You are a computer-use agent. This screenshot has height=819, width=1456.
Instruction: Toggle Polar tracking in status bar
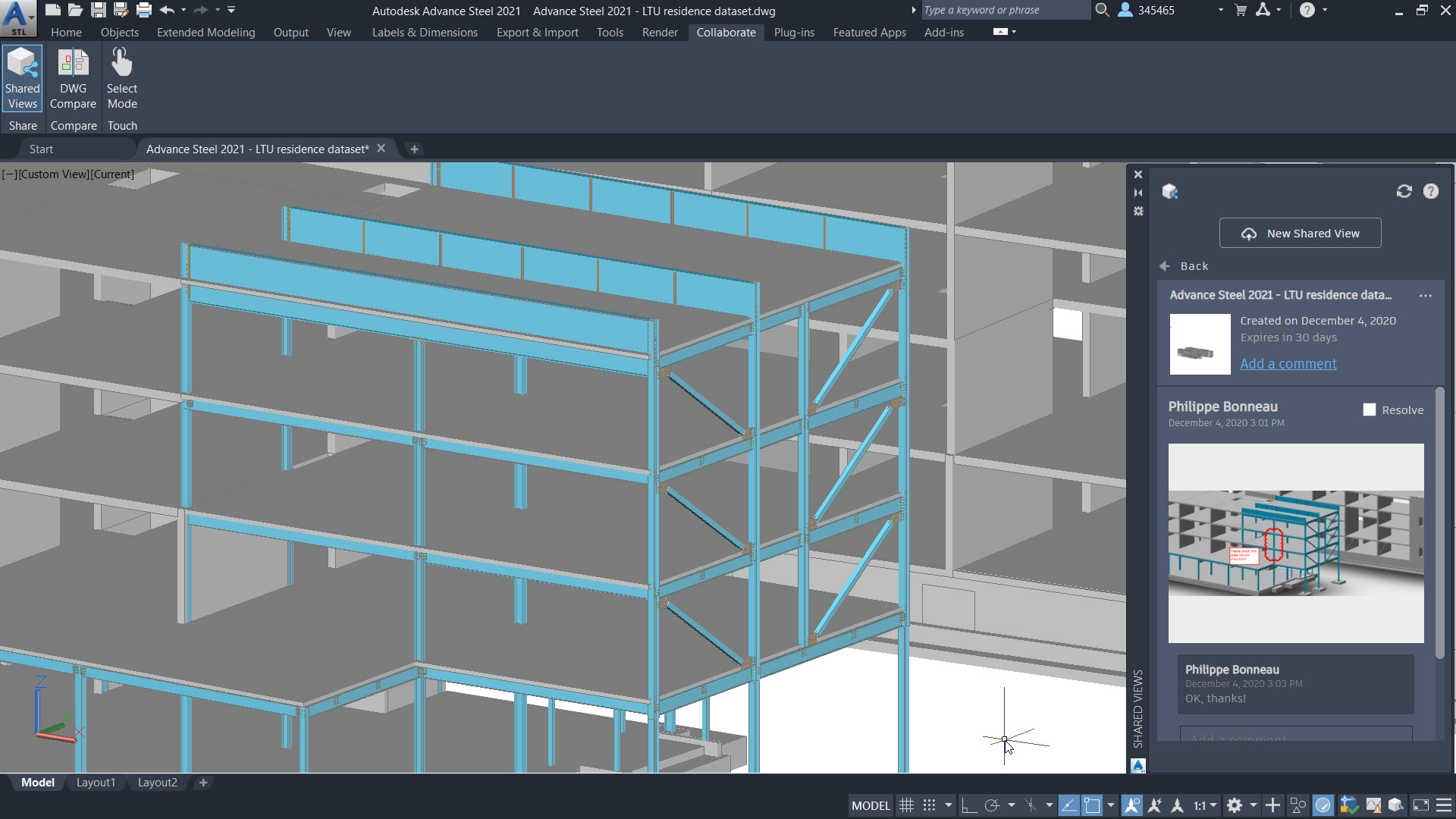point(992,805)
